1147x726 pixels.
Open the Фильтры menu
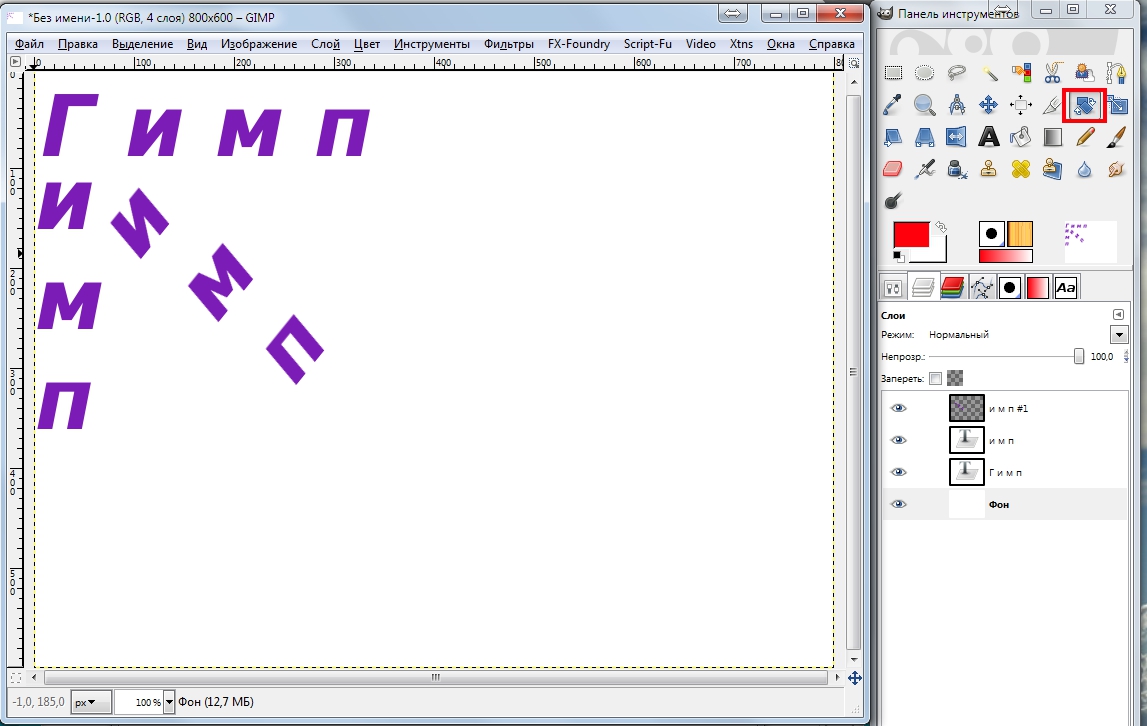pyautogui.click(x=508, y=44)
